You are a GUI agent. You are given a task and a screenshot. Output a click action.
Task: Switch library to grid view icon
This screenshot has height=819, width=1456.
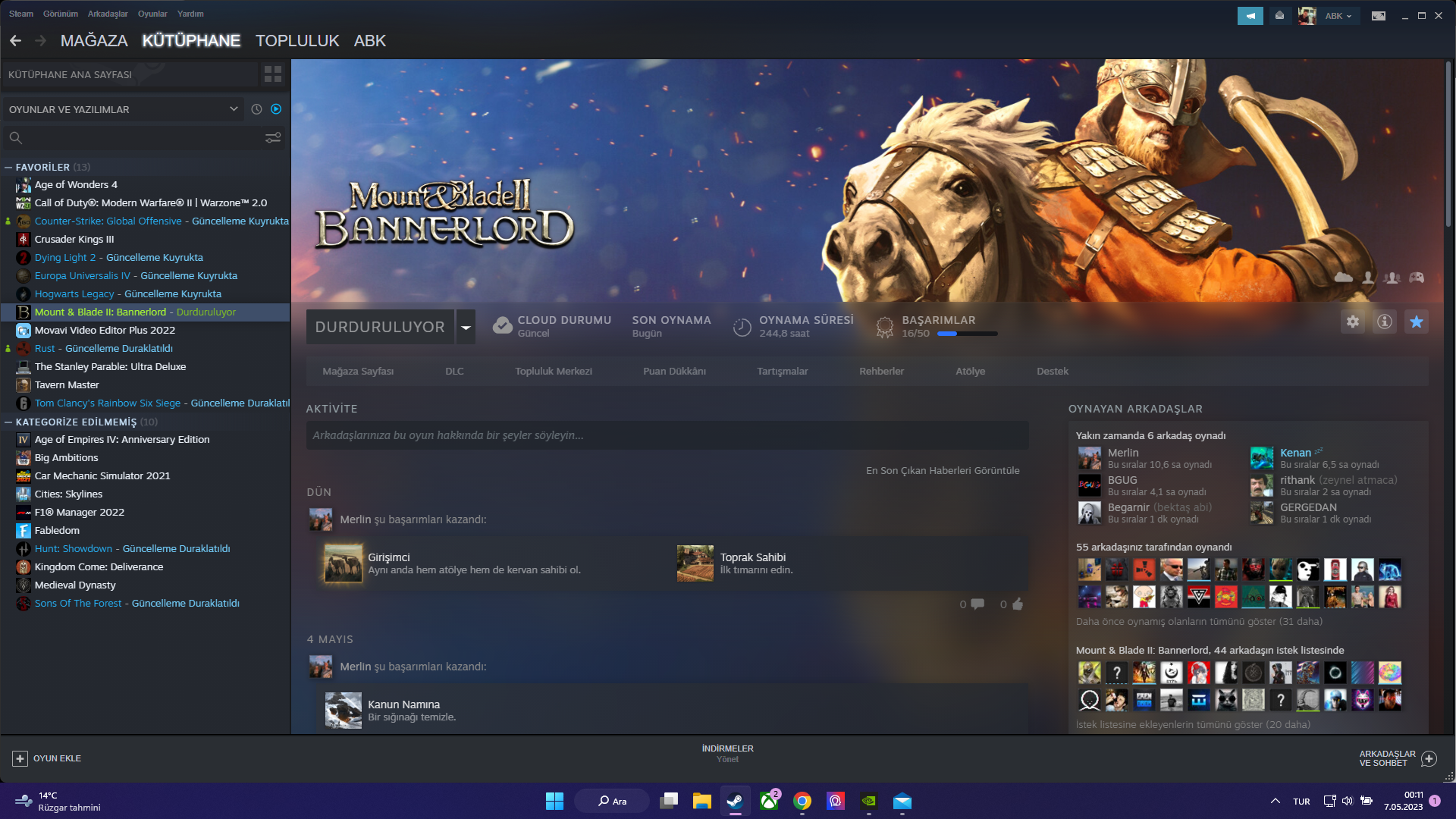[272, 74]
